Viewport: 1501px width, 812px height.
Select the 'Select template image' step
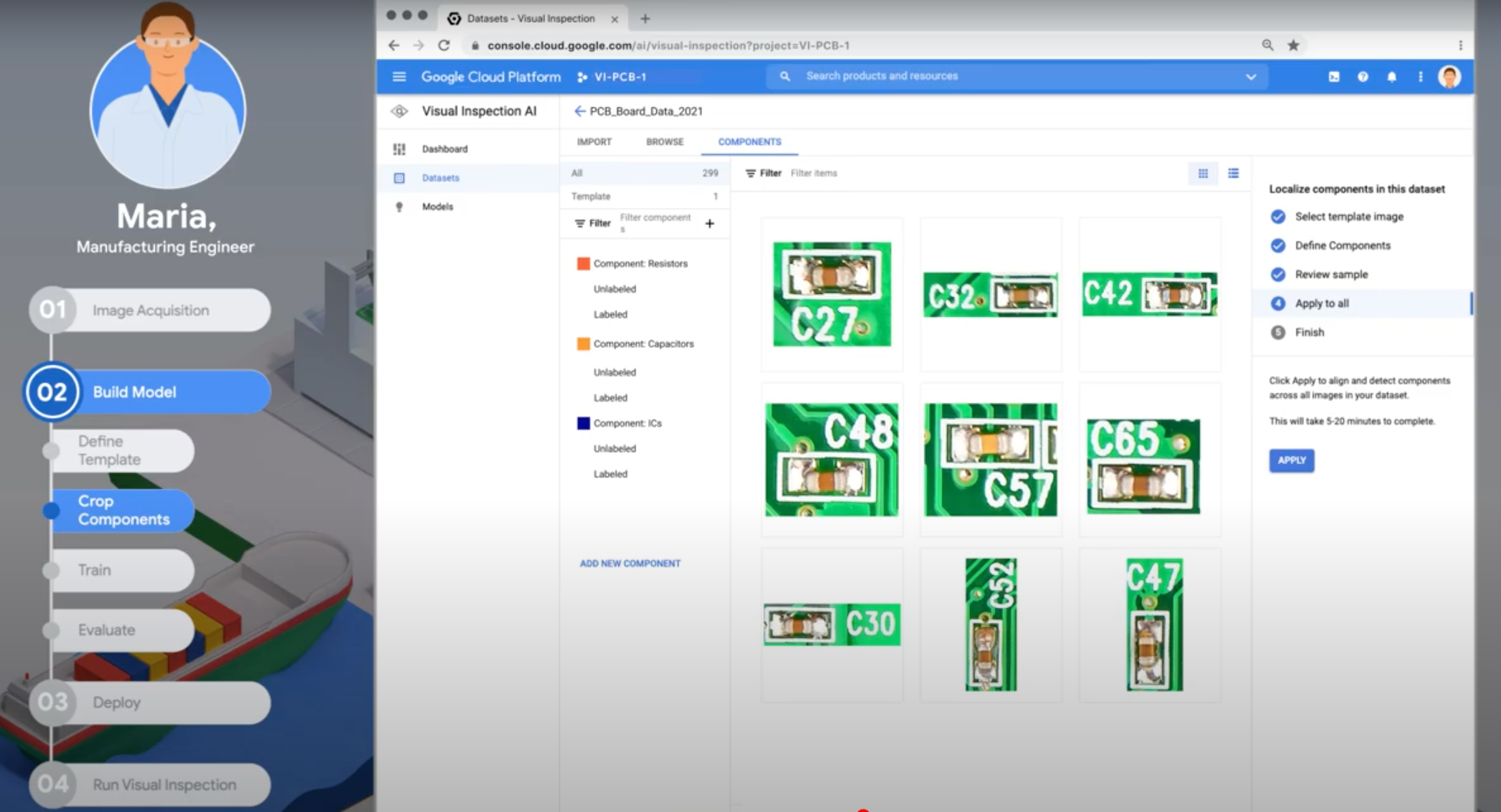tap(1348, 217)
